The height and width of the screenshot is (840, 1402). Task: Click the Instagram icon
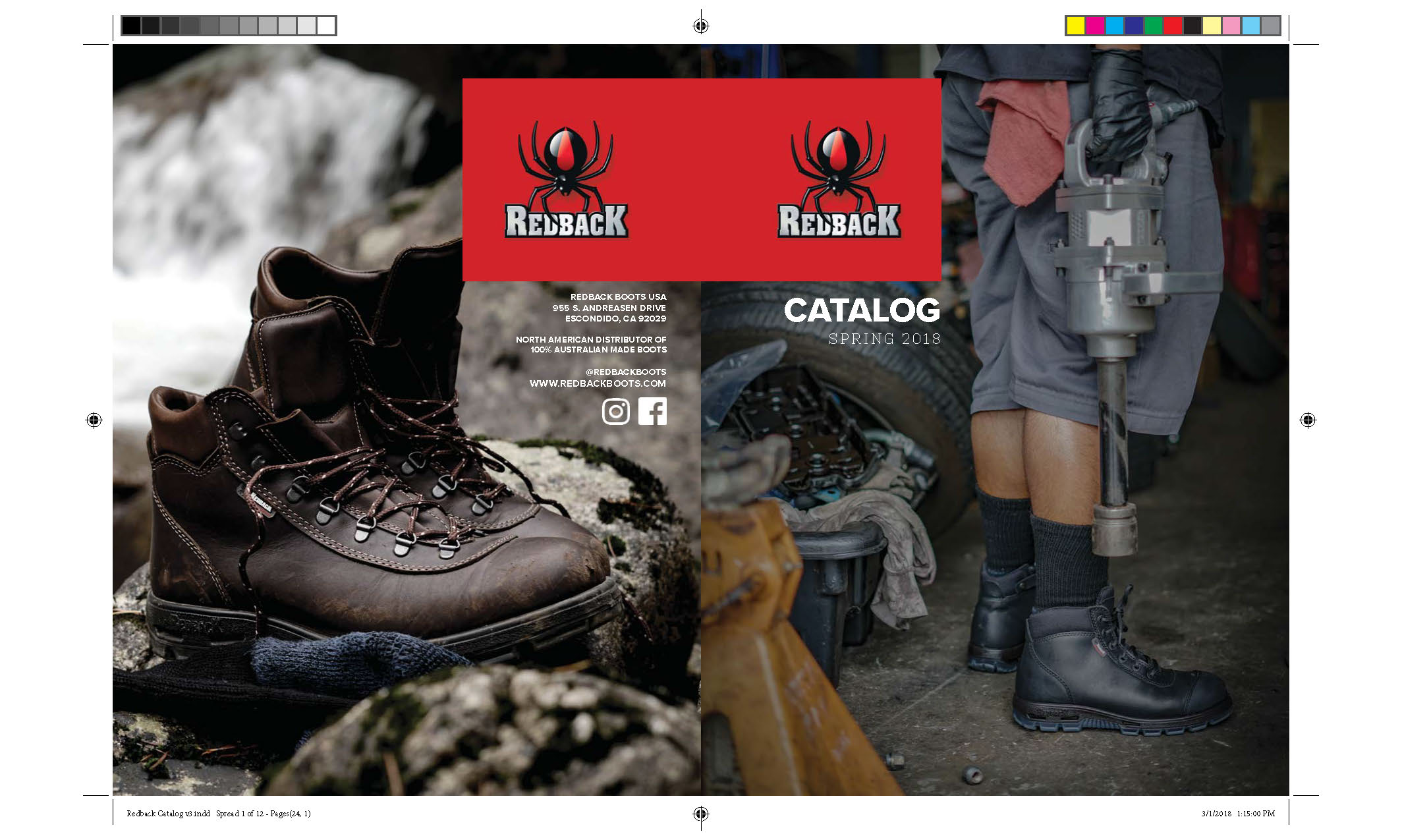[x=615, y=412]
